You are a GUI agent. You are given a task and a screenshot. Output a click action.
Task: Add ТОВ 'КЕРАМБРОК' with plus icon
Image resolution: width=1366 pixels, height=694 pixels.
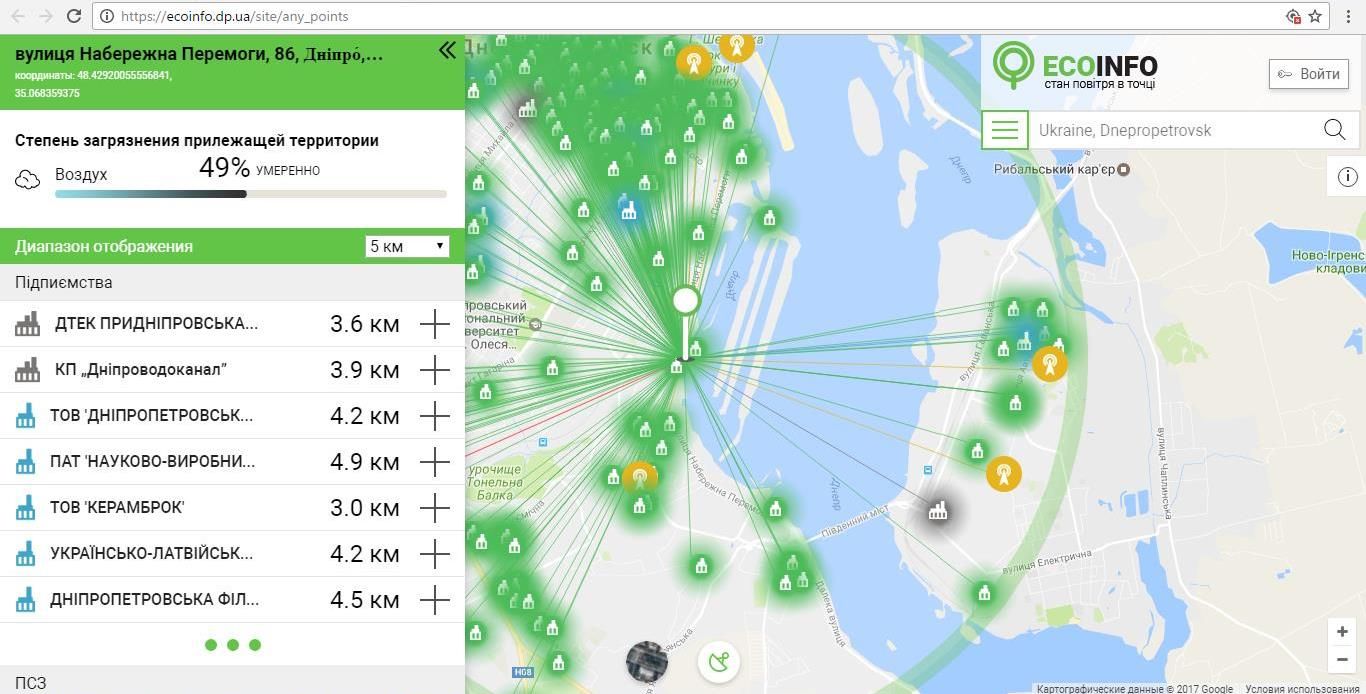click(435, 508)
